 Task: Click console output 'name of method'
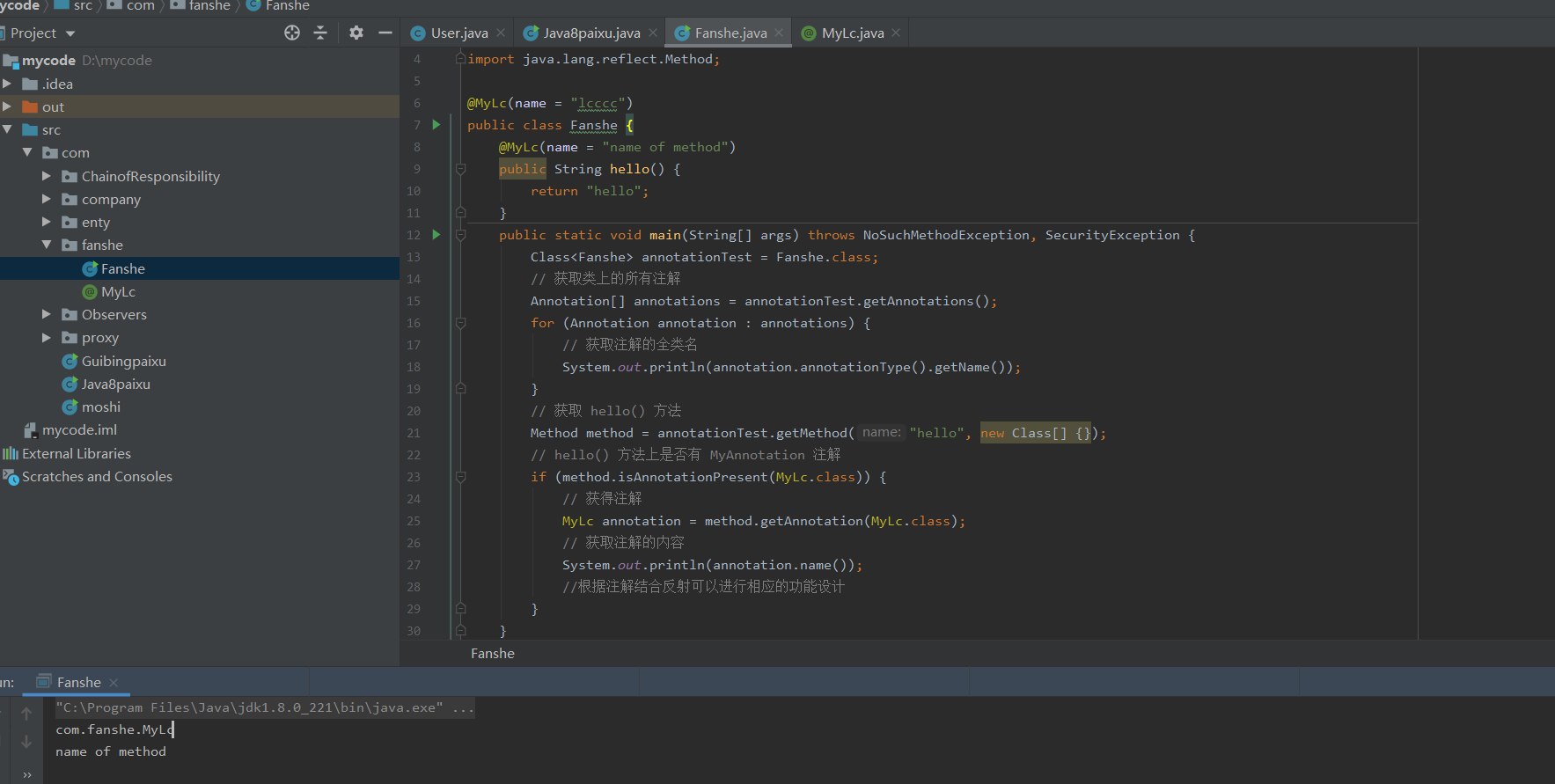111,751
